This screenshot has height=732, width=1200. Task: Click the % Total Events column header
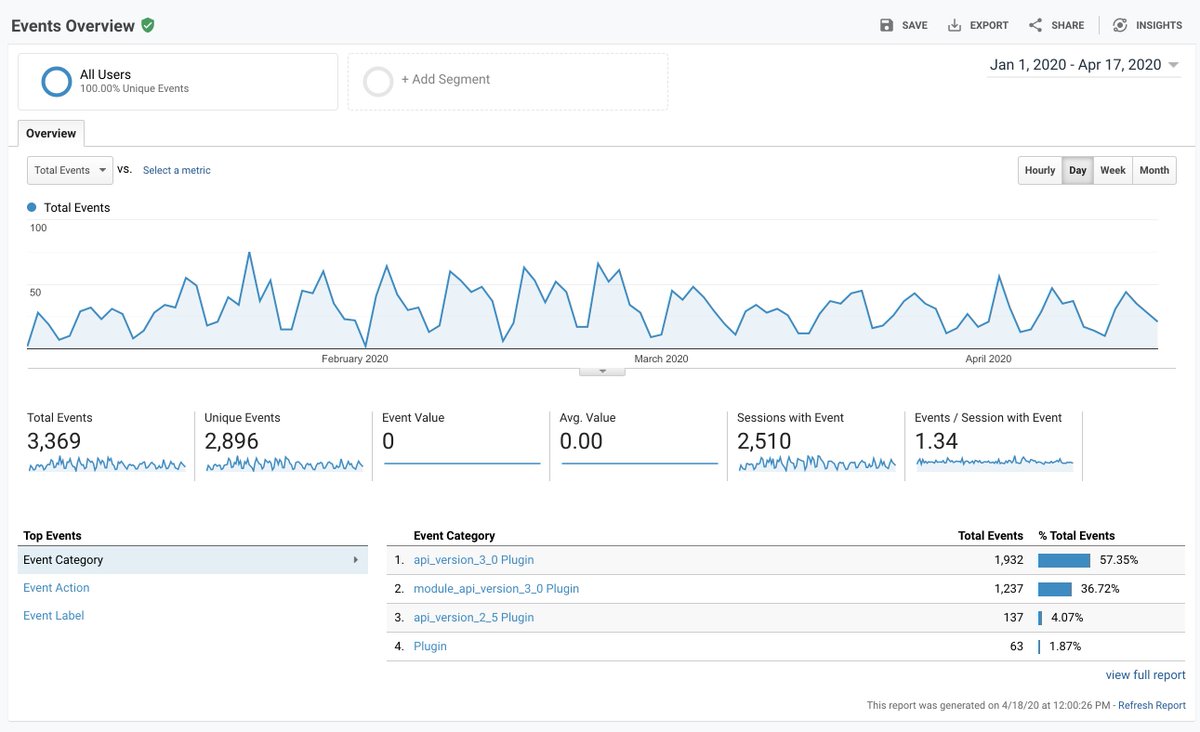[1076, 536]
